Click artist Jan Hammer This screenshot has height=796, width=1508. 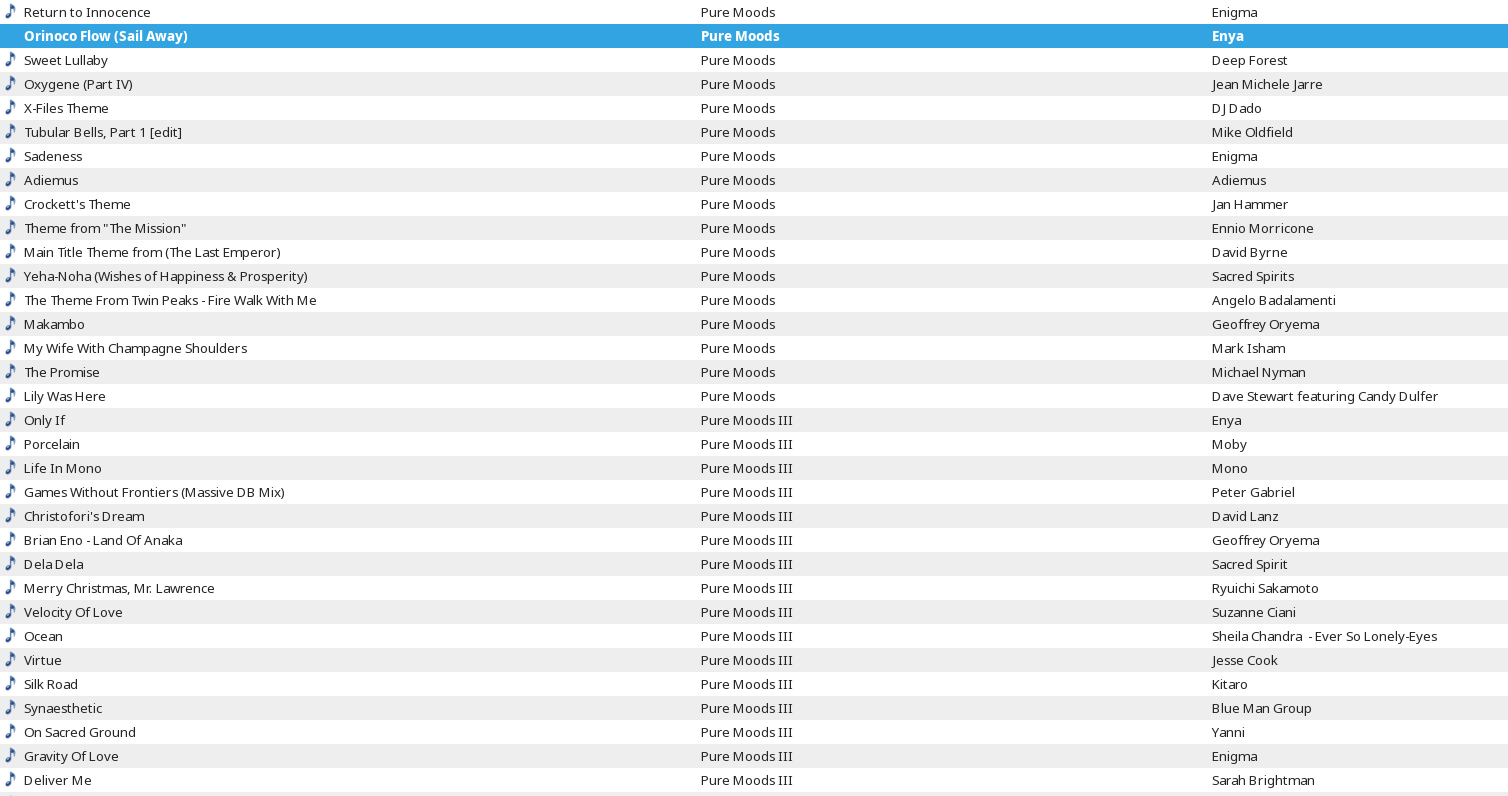[1250, 204]
